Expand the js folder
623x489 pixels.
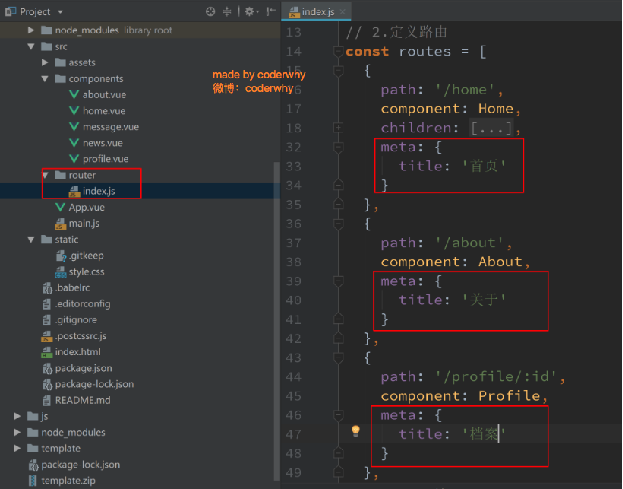[17, 416]
